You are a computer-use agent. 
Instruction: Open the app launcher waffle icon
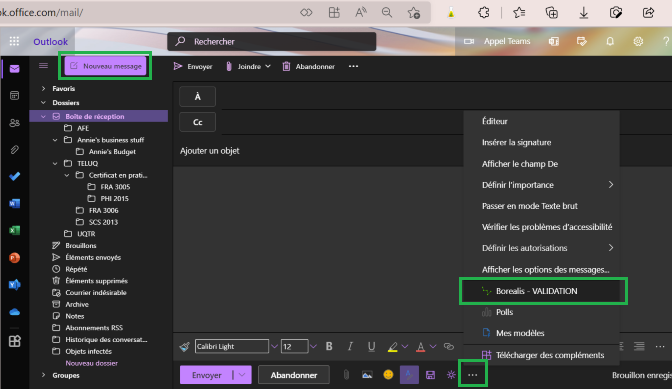pos(15,41)
